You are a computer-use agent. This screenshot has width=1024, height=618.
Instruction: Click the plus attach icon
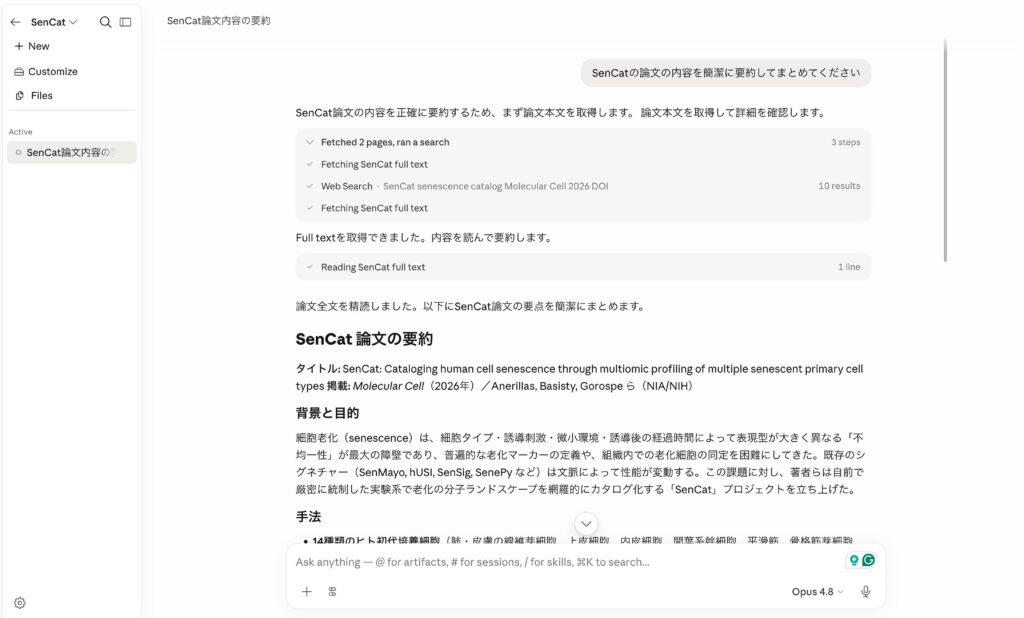[x=306, y=592]
